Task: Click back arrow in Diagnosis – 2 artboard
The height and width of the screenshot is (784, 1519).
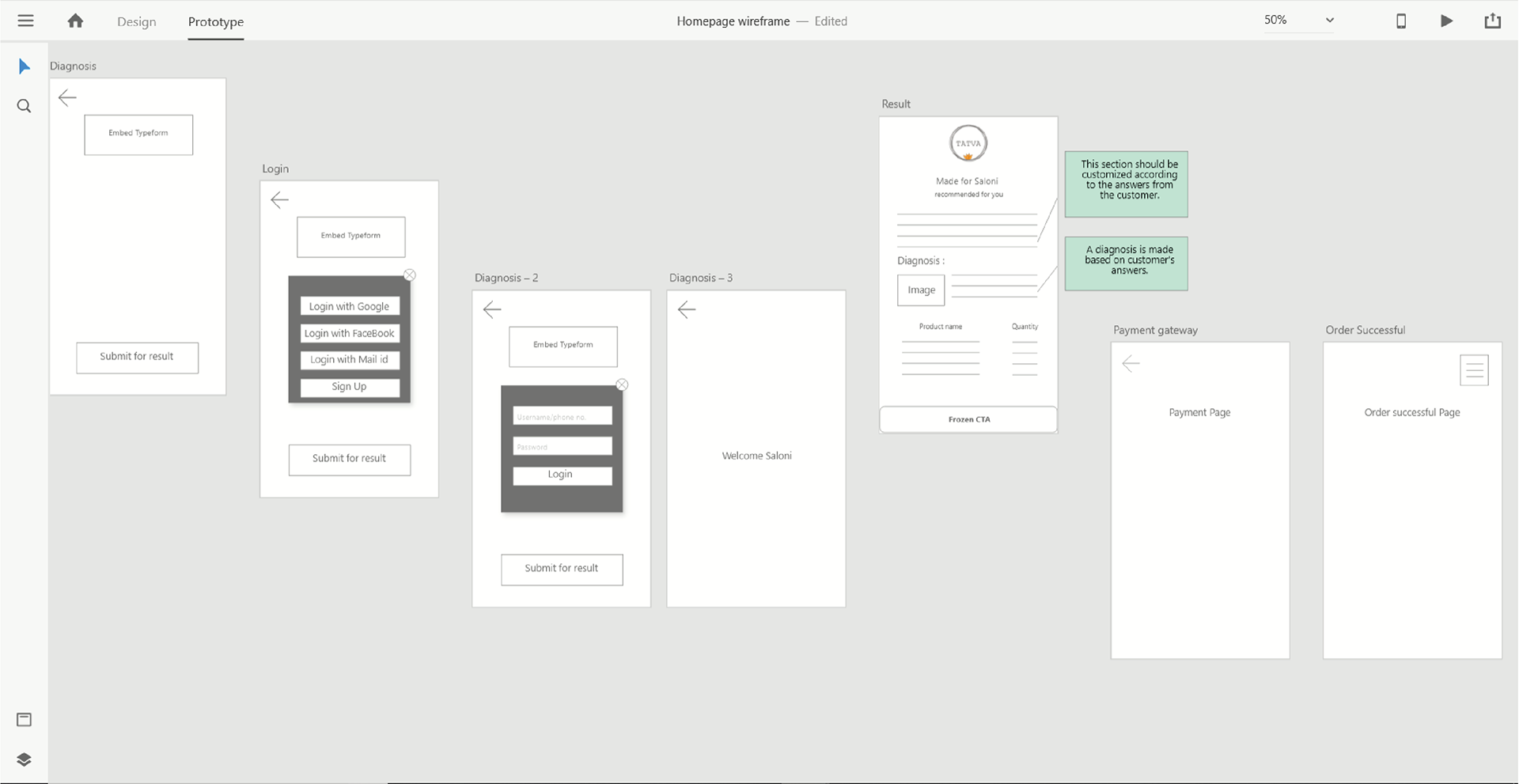Action: [492, 309]
